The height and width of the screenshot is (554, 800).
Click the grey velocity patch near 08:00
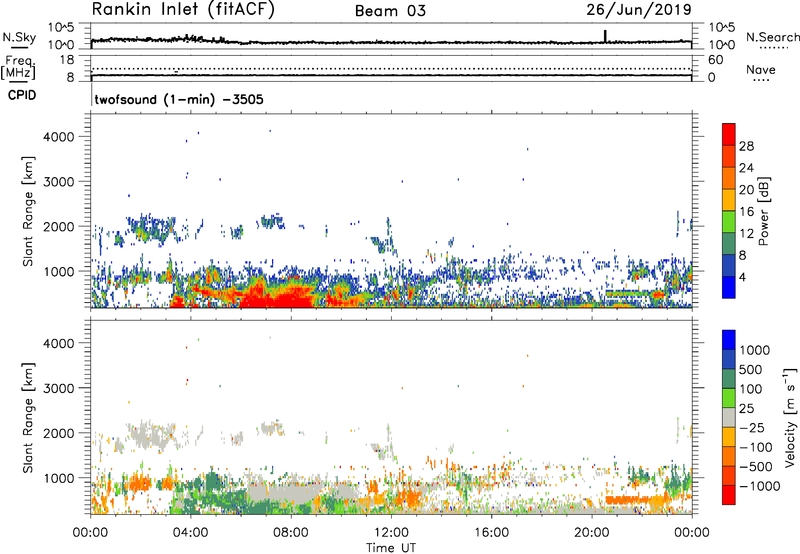tap(288, 493)
